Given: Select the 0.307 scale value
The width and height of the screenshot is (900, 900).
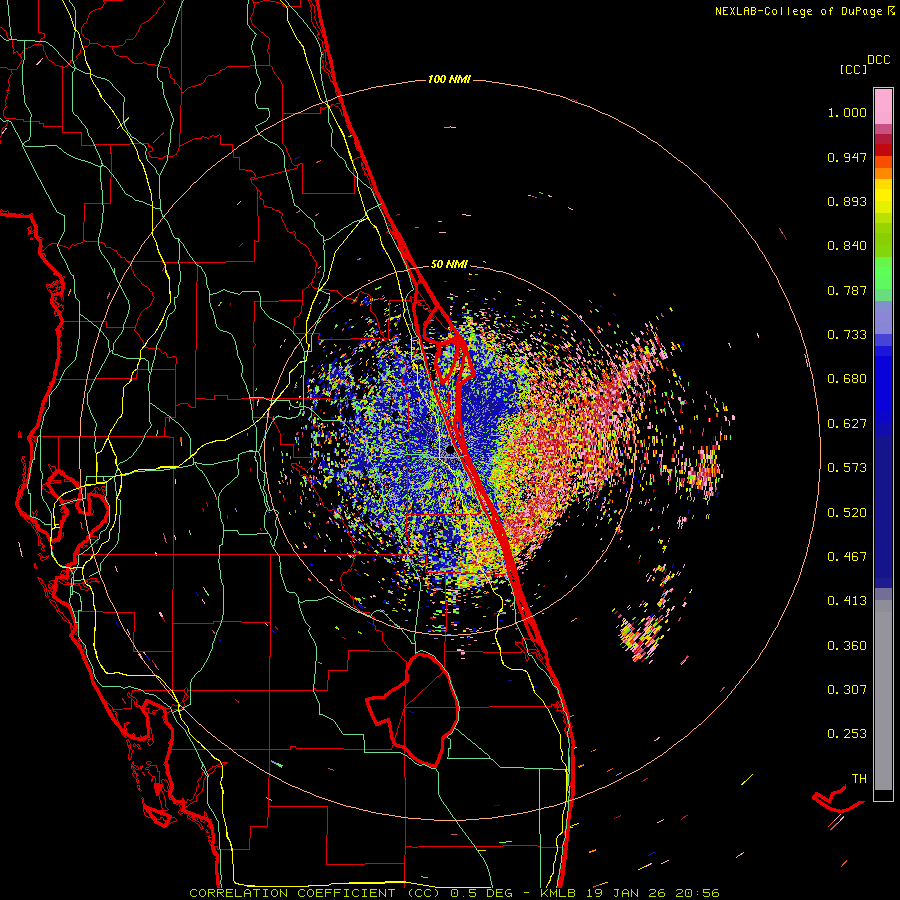Looking at the screenshot, I should [847, 690].
